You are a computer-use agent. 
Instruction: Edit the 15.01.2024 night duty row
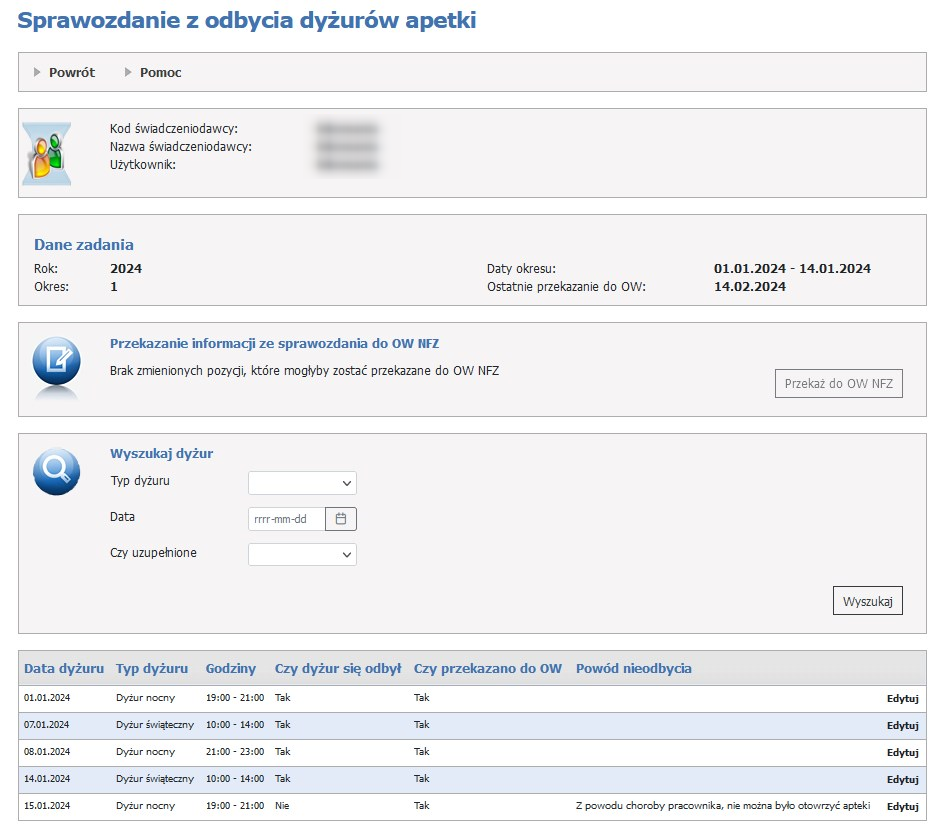click(902, 806)
